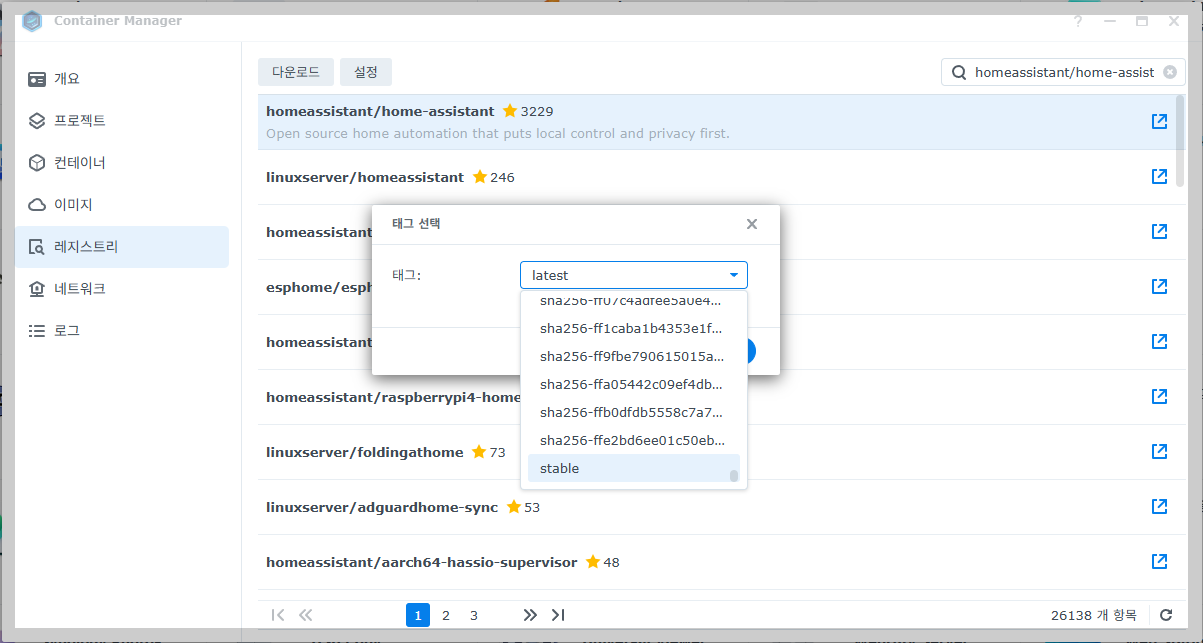Viewport: 1203px width, 643px height.
Task: Open 네트워크 in the sidebar
Action: 121,288
